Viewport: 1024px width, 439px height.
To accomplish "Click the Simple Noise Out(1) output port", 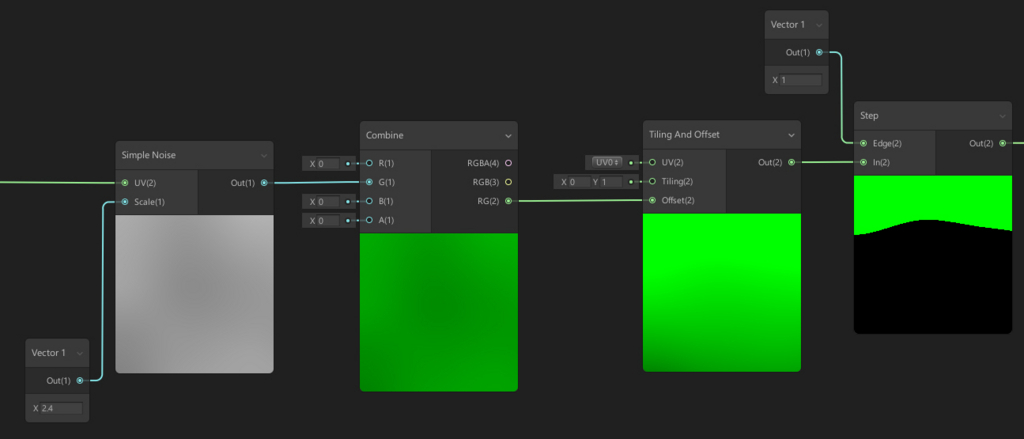I will coord(264,183).
